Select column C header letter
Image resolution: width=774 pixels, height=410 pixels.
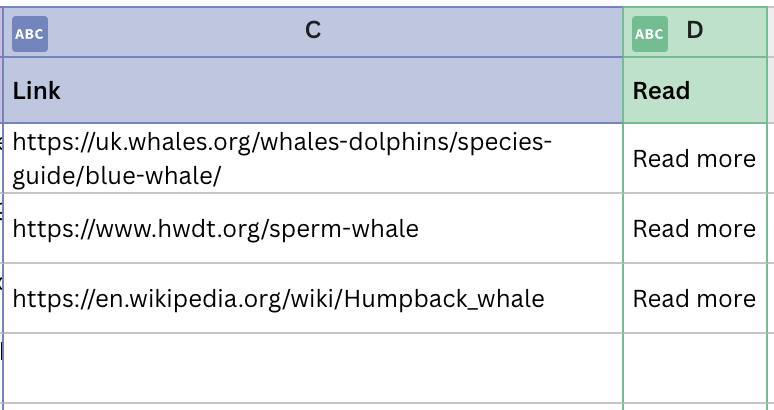313,31
